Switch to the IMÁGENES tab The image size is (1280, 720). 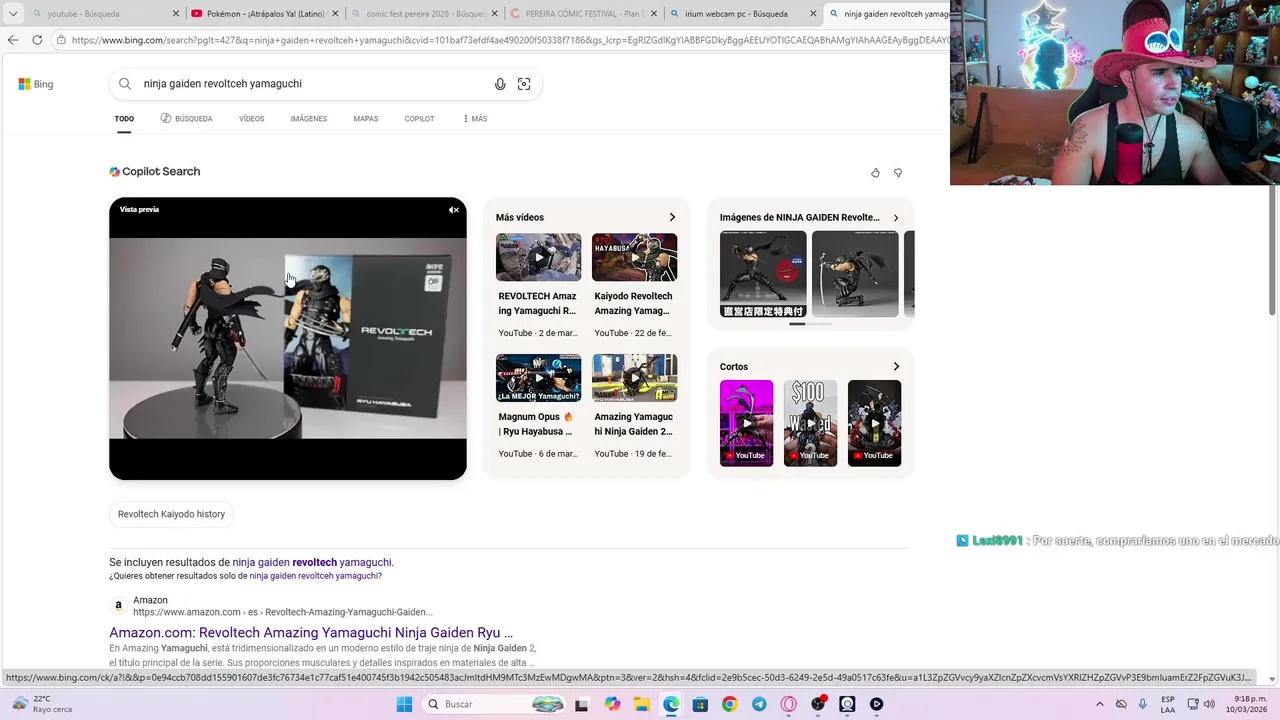[x=309, y=119]
